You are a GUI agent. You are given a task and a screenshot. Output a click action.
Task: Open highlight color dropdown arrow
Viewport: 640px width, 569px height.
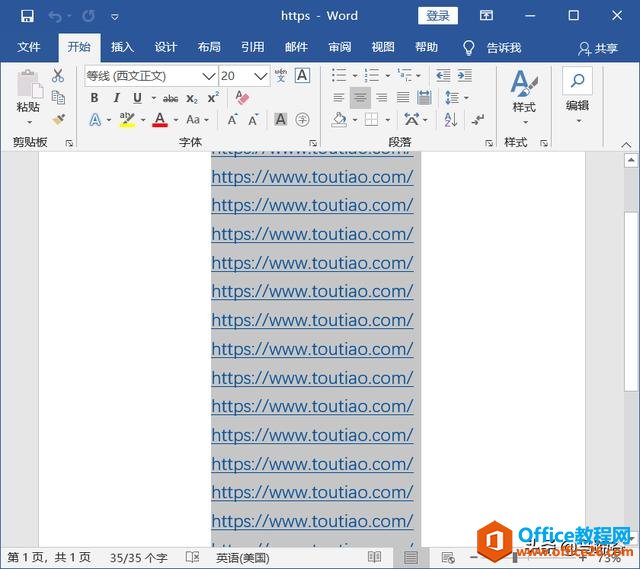[x=143, y=120]
